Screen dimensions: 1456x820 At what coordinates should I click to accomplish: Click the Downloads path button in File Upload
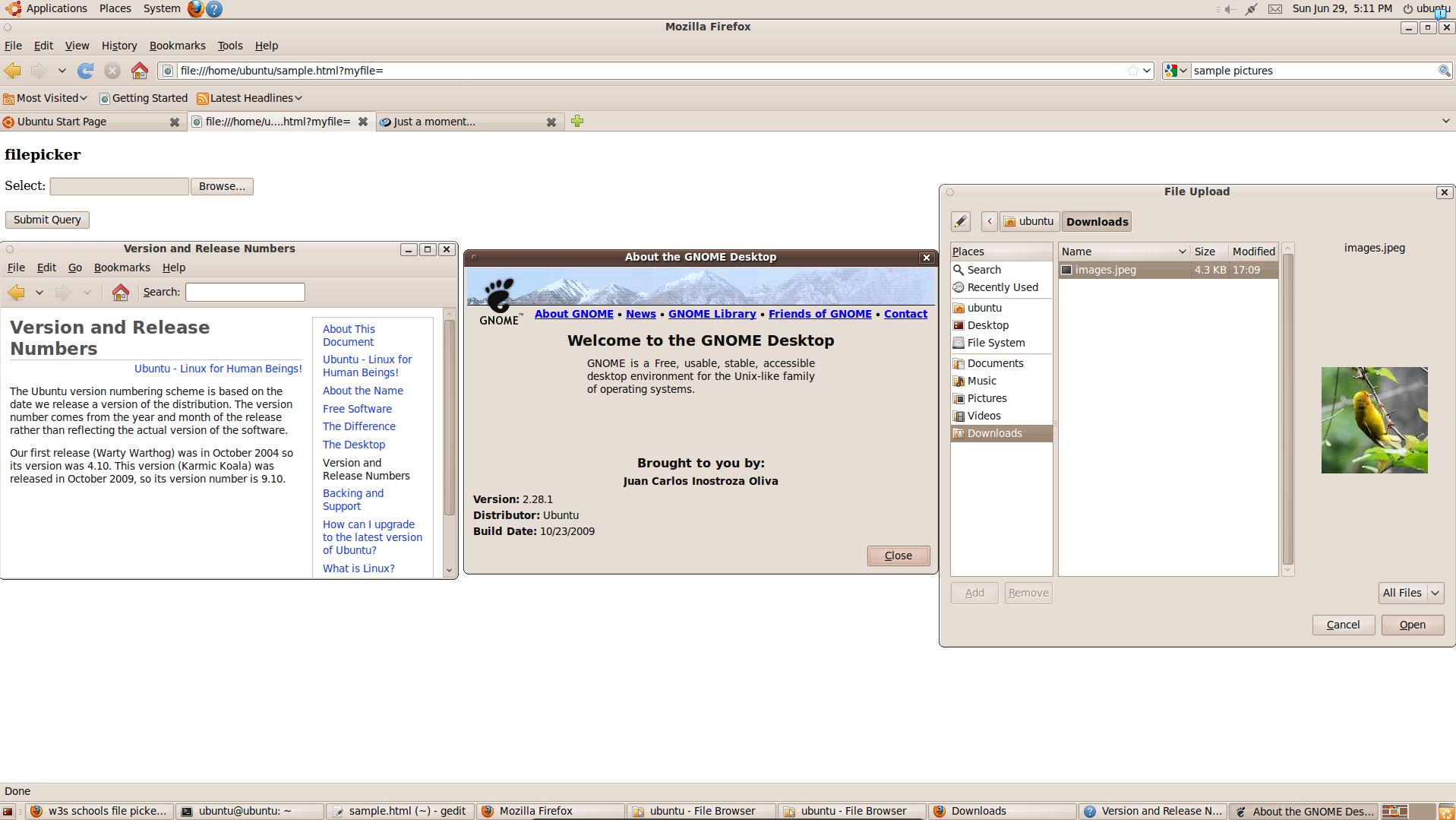(x=1097, y=221)
